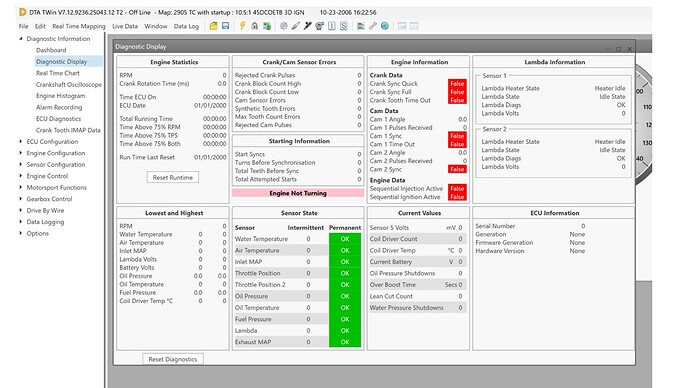Screen dimensions: 690x388
Task: Click the green OK cell for Water Temperature
Action: pos(345,239)
